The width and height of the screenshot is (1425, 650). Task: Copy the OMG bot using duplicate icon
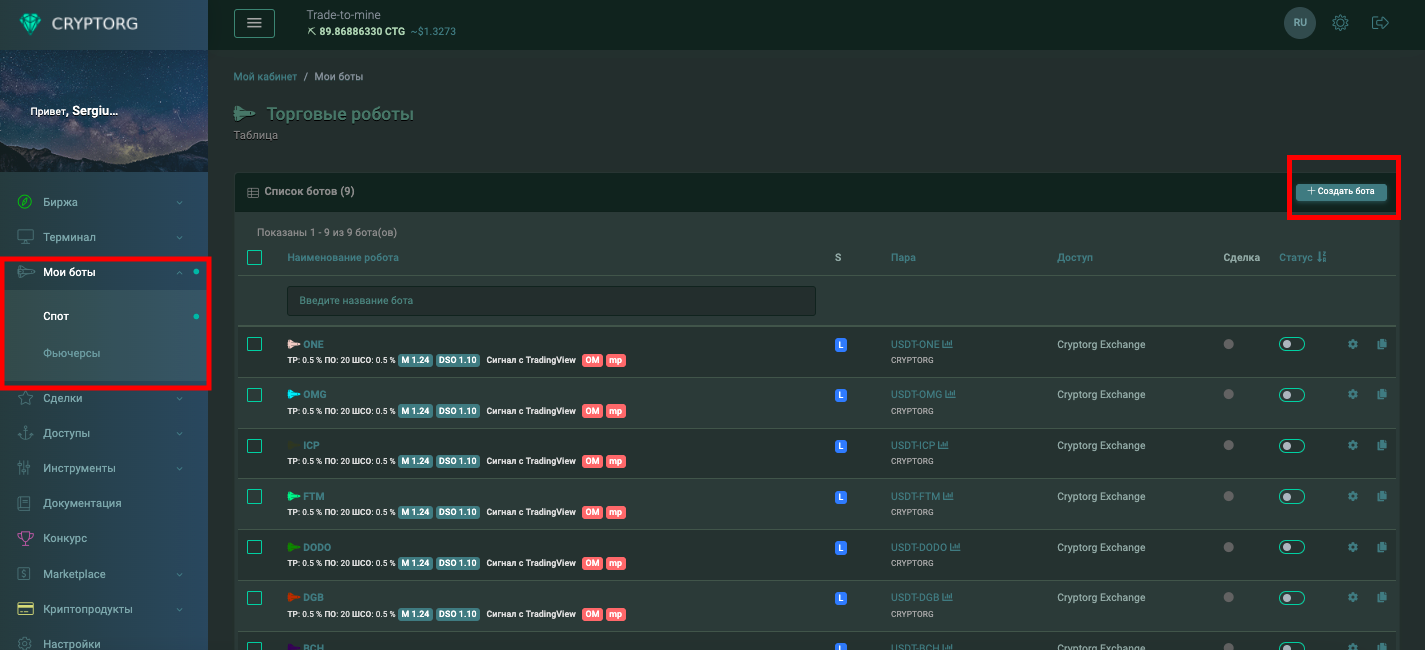pyautogui.click(x=1382, y=395)
